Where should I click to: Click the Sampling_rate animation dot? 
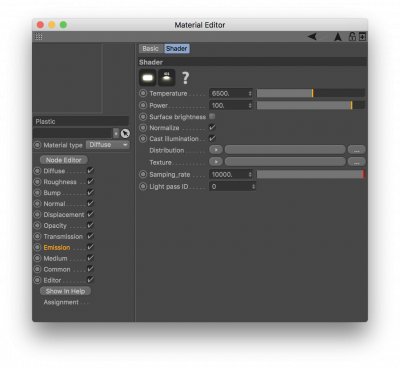coord(143,174)
